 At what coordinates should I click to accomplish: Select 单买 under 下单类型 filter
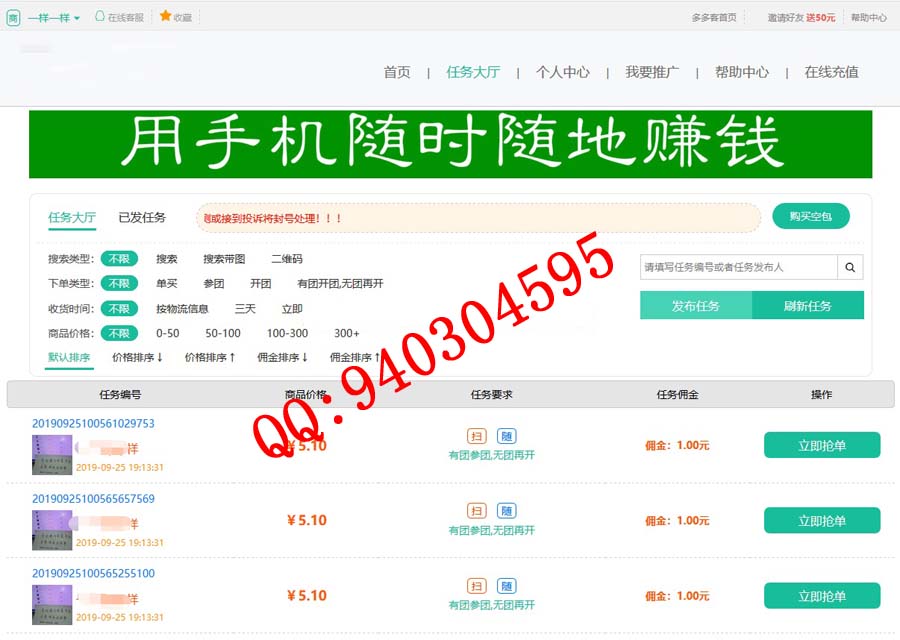pyautogui.click(x=166, y=284)
